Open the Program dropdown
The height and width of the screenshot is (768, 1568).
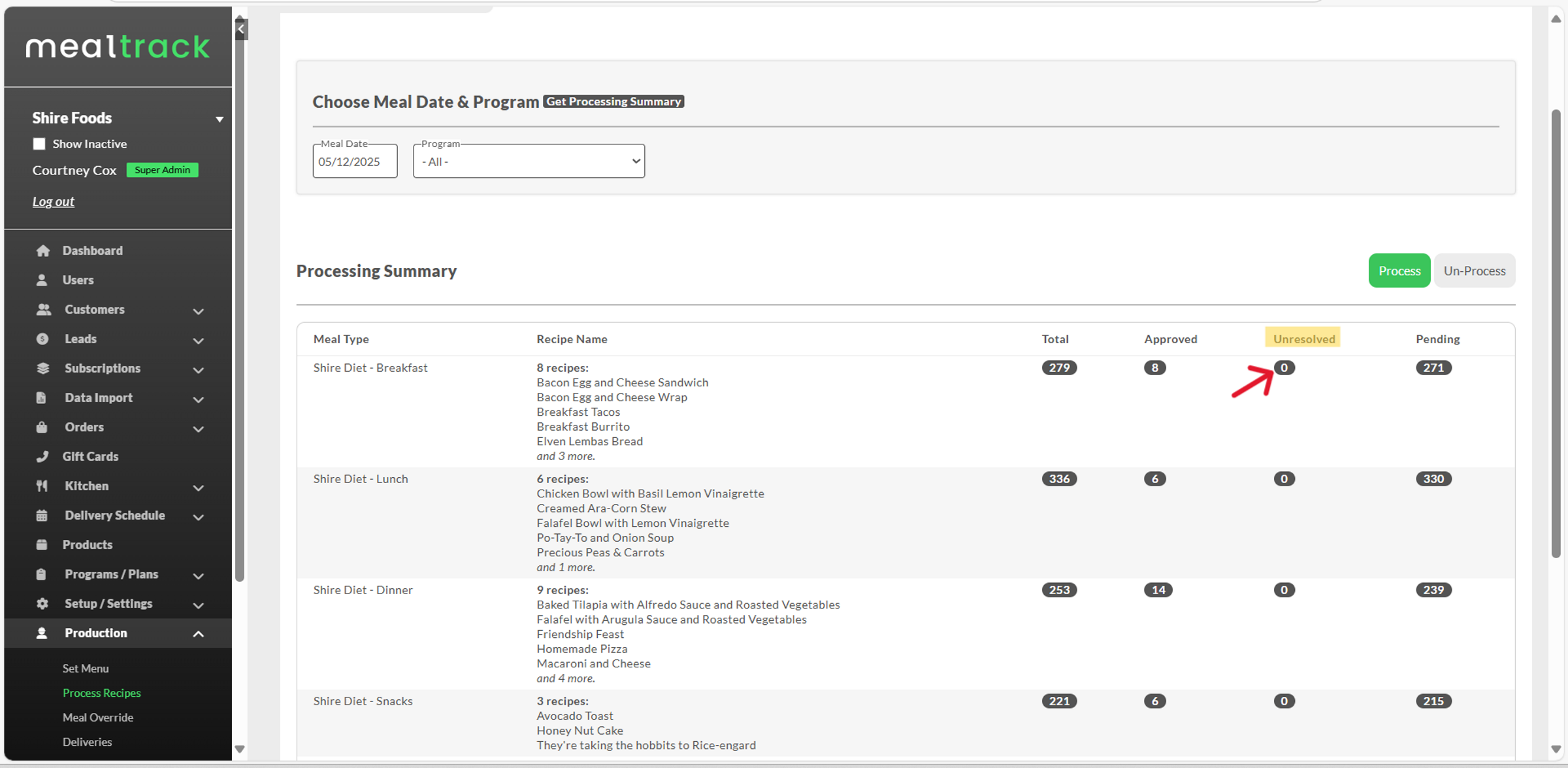[x=529, y=161]
